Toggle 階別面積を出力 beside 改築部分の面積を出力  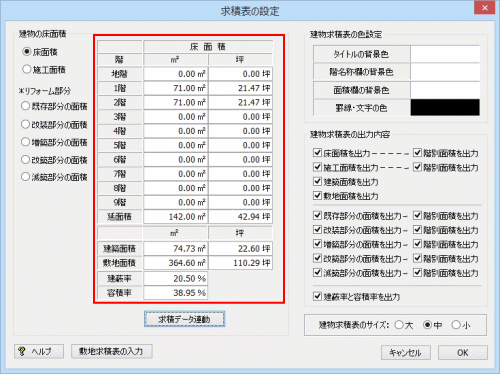click(417, 258)
